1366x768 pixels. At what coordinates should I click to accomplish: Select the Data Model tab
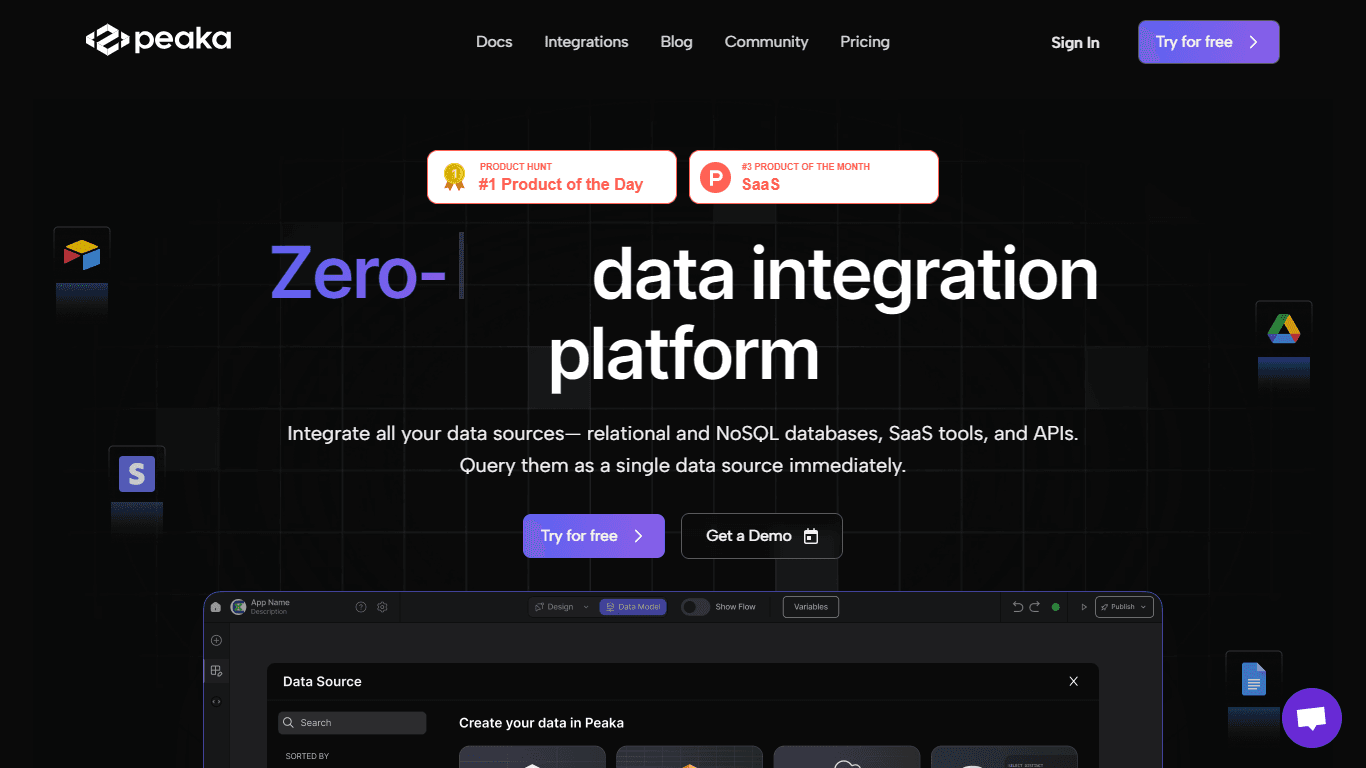pos(633,607)
